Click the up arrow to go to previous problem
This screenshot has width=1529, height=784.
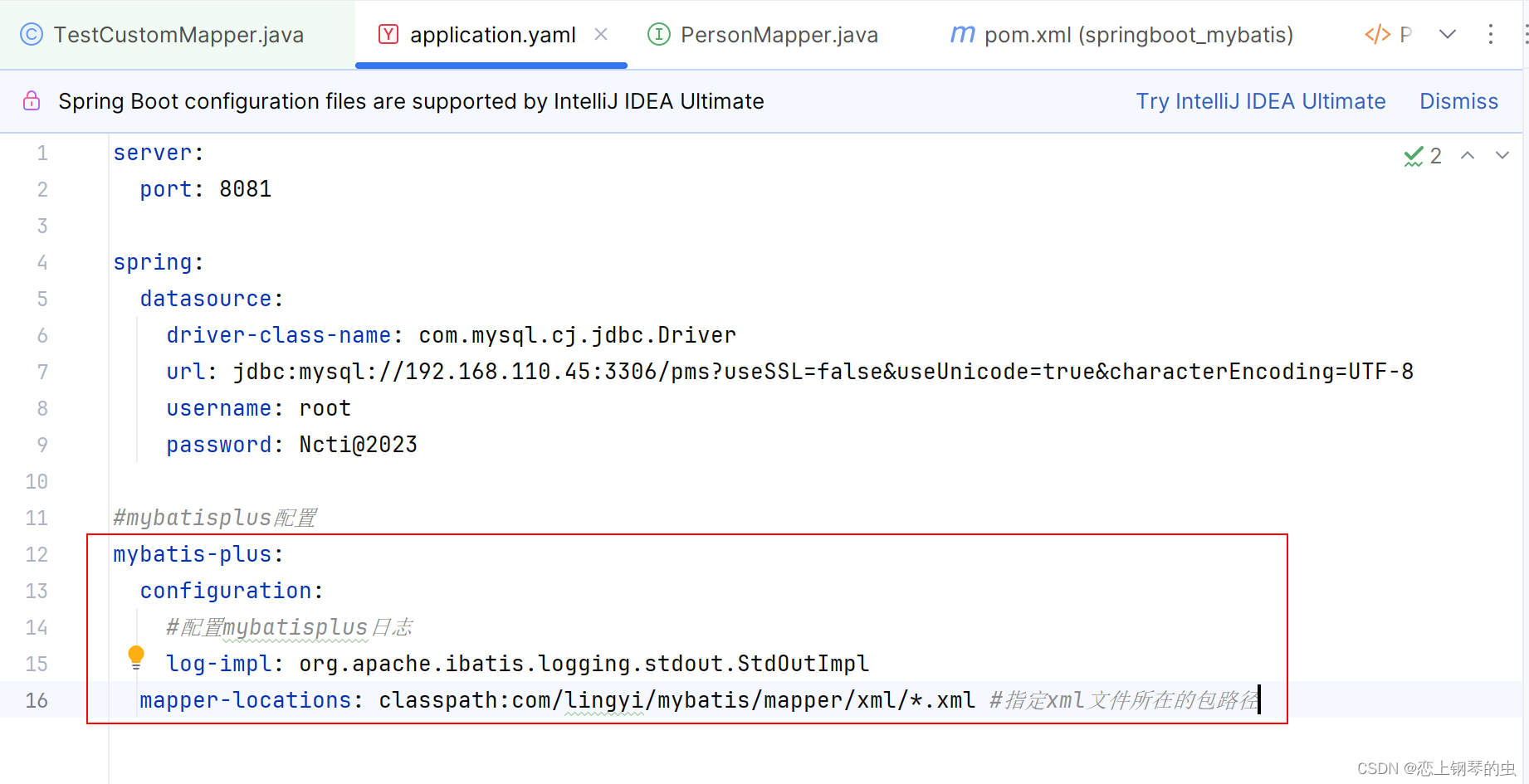[1468, 155]
